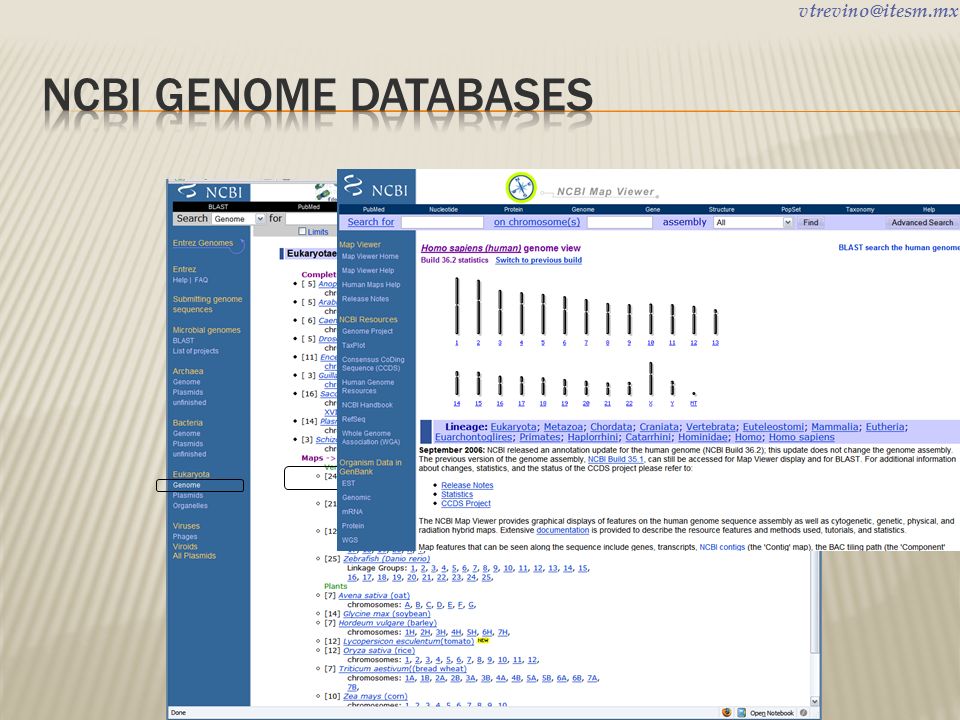Open BLAST search the human genome link
960x720 pixels.
tap(899, 247)
